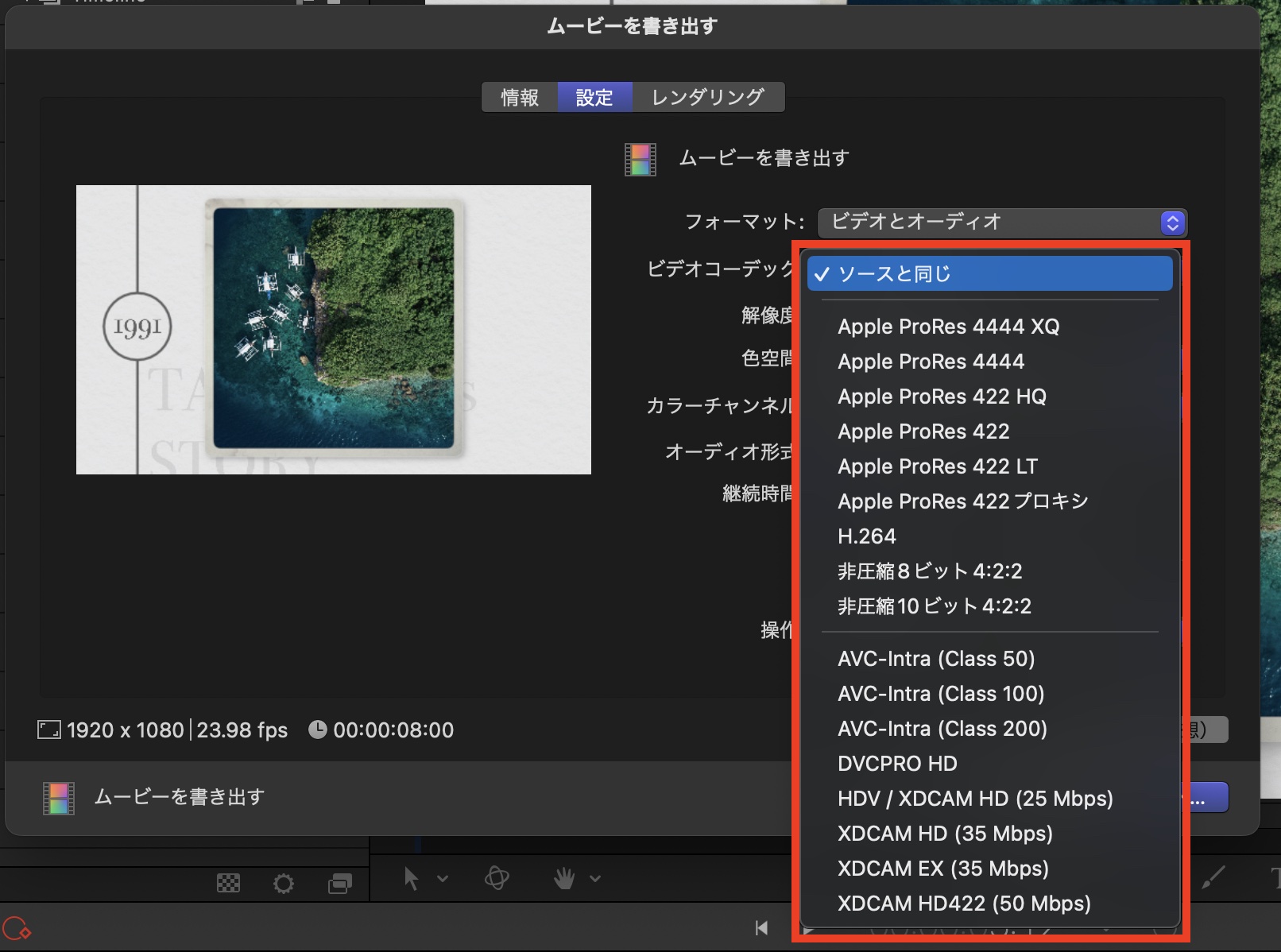Image resolution: width=1281 pixels, height=952 pixels.
Task: Expand the Pan tool options chevron
Action: click(x=595, y=879)
